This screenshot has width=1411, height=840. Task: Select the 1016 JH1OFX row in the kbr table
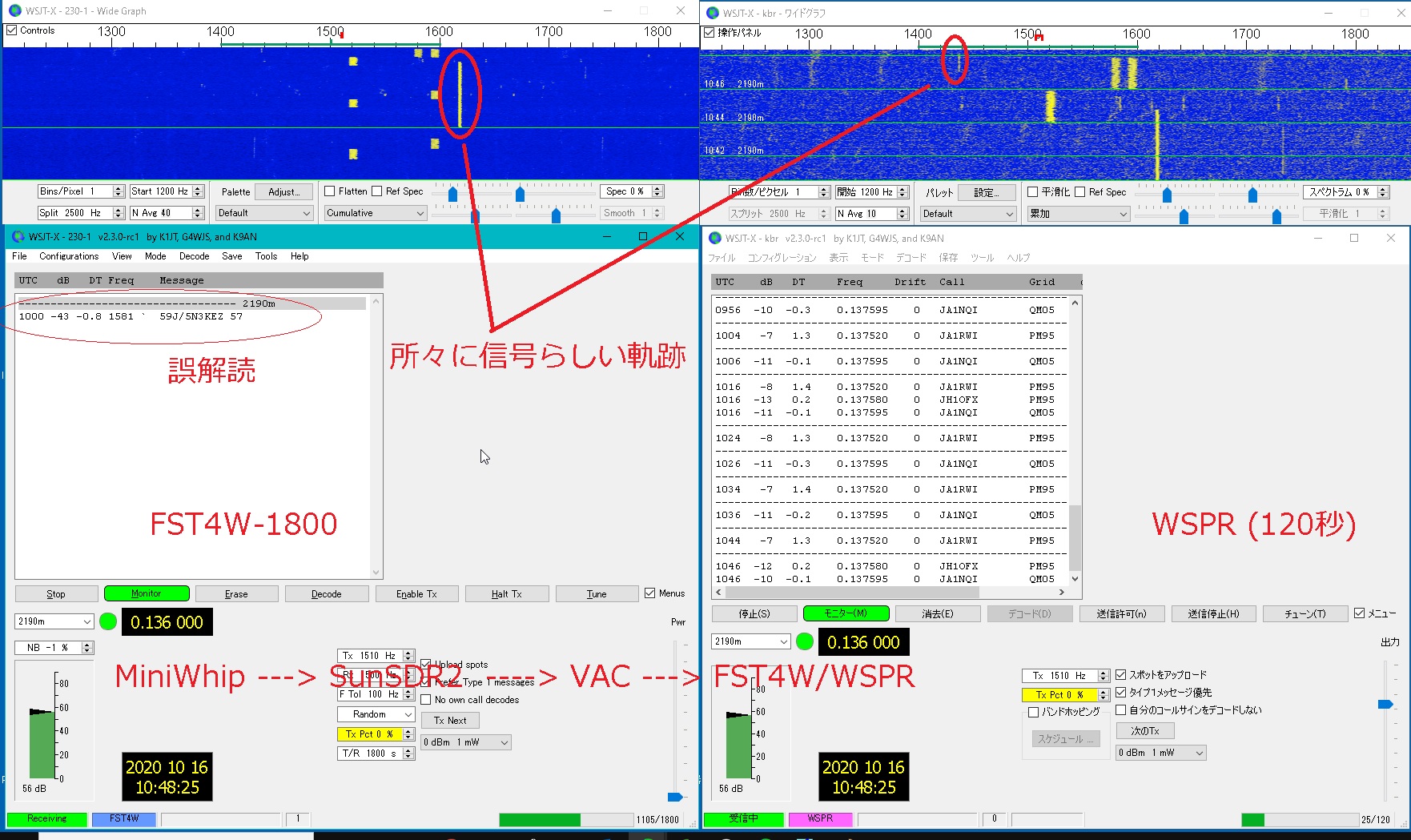pos(889,400)
